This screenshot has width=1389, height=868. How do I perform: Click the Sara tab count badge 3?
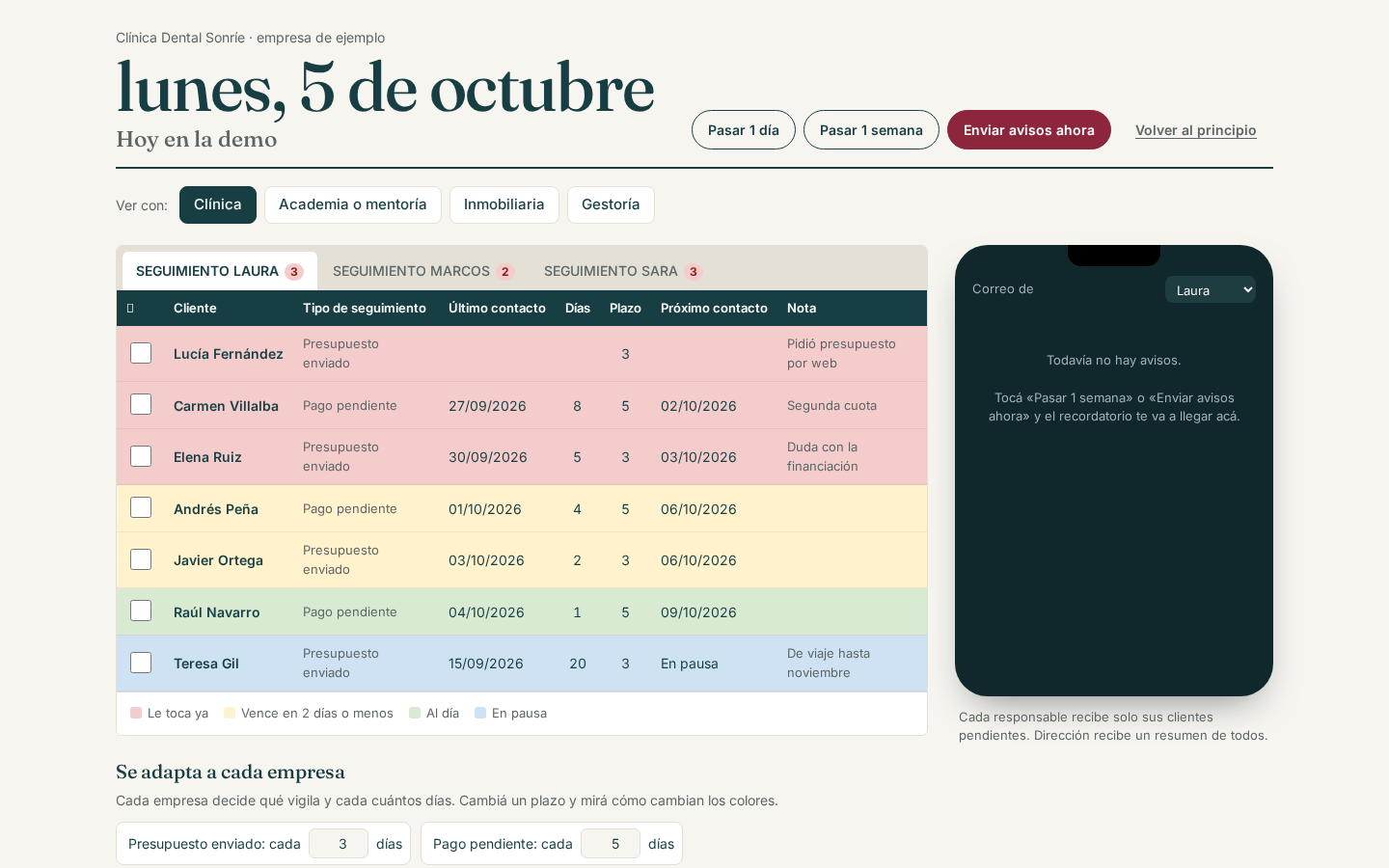click(x=693, y=272)
